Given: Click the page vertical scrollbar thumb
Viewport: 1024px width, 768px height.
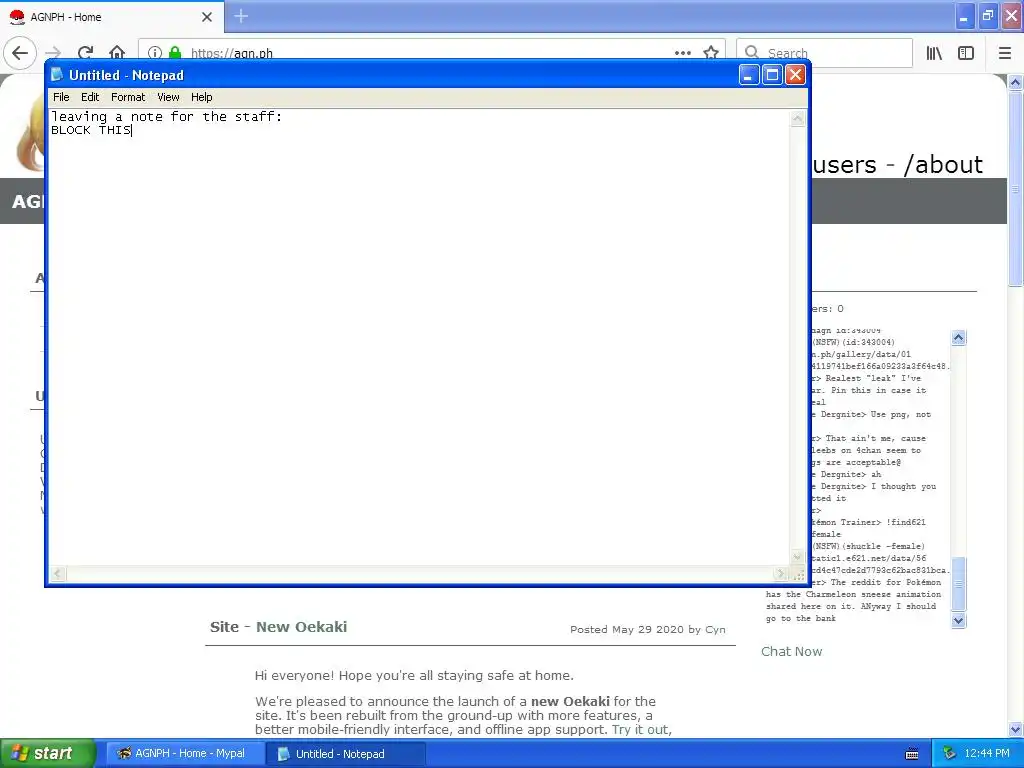Looking at the screenshot, I should [x=1015, y=189].
